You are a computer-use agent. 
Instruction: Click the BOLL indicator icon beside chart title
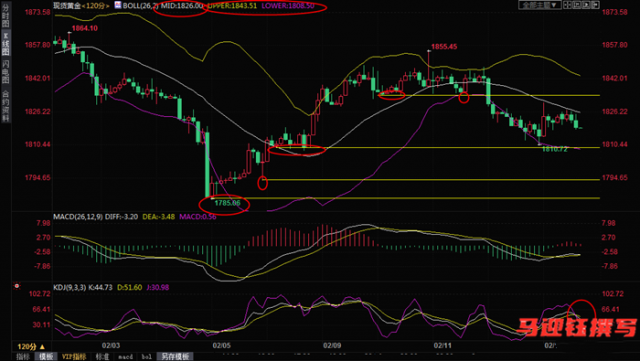118,5
